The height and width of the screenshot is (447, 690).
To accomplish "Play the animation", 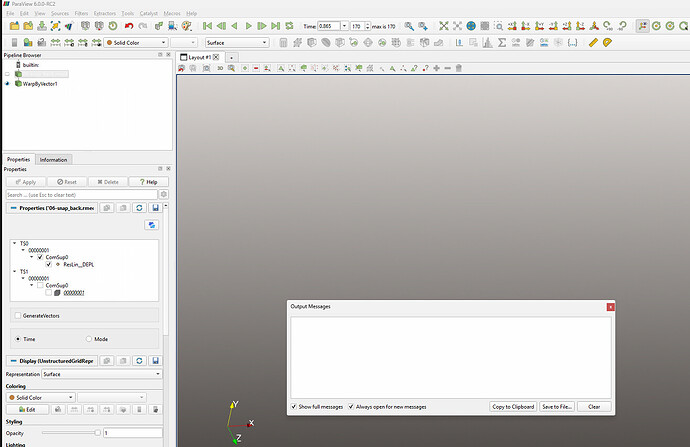I will tap(248, 26).
